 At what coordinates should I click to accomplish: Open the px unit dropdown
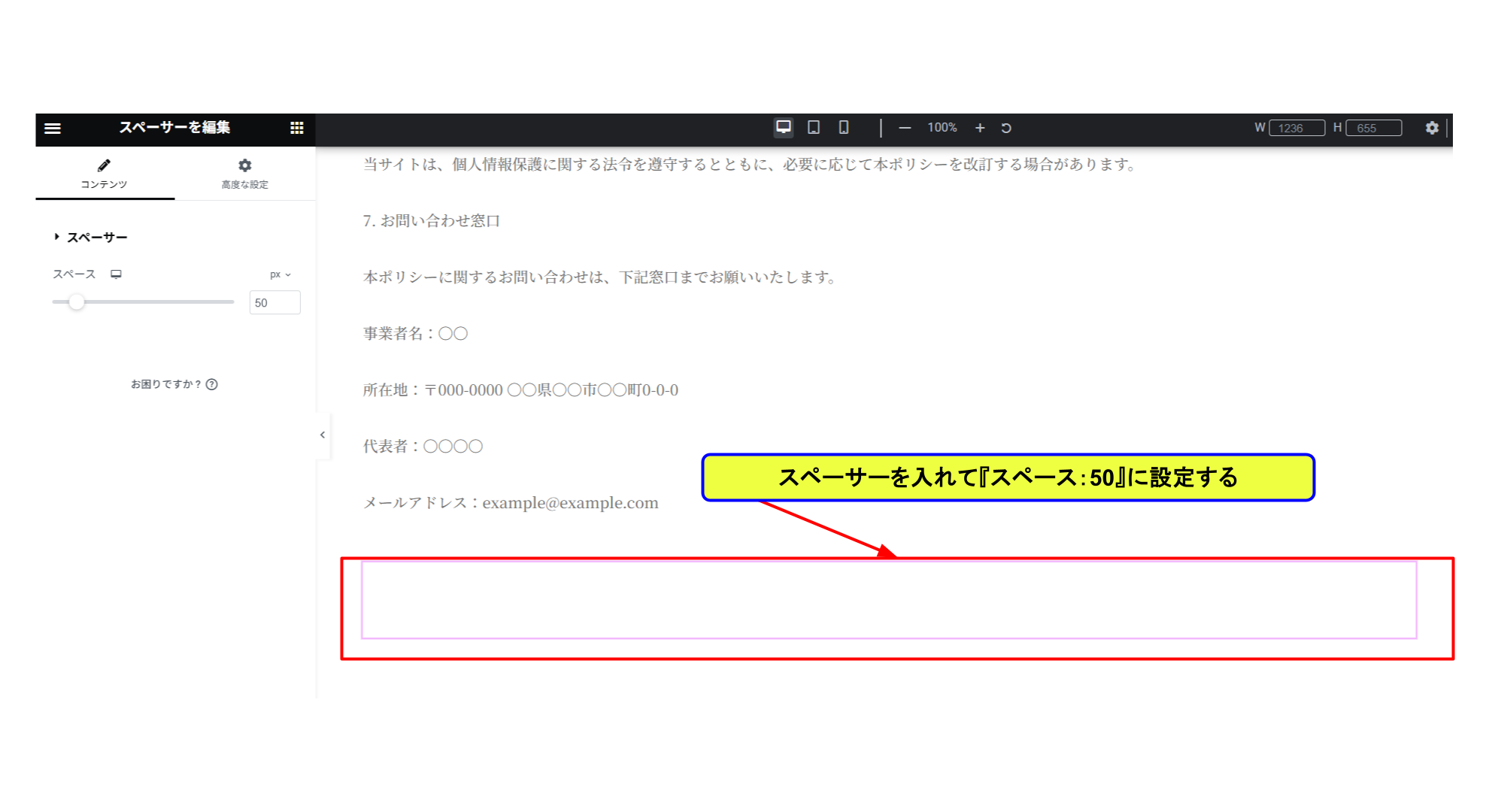pos(281,275)
